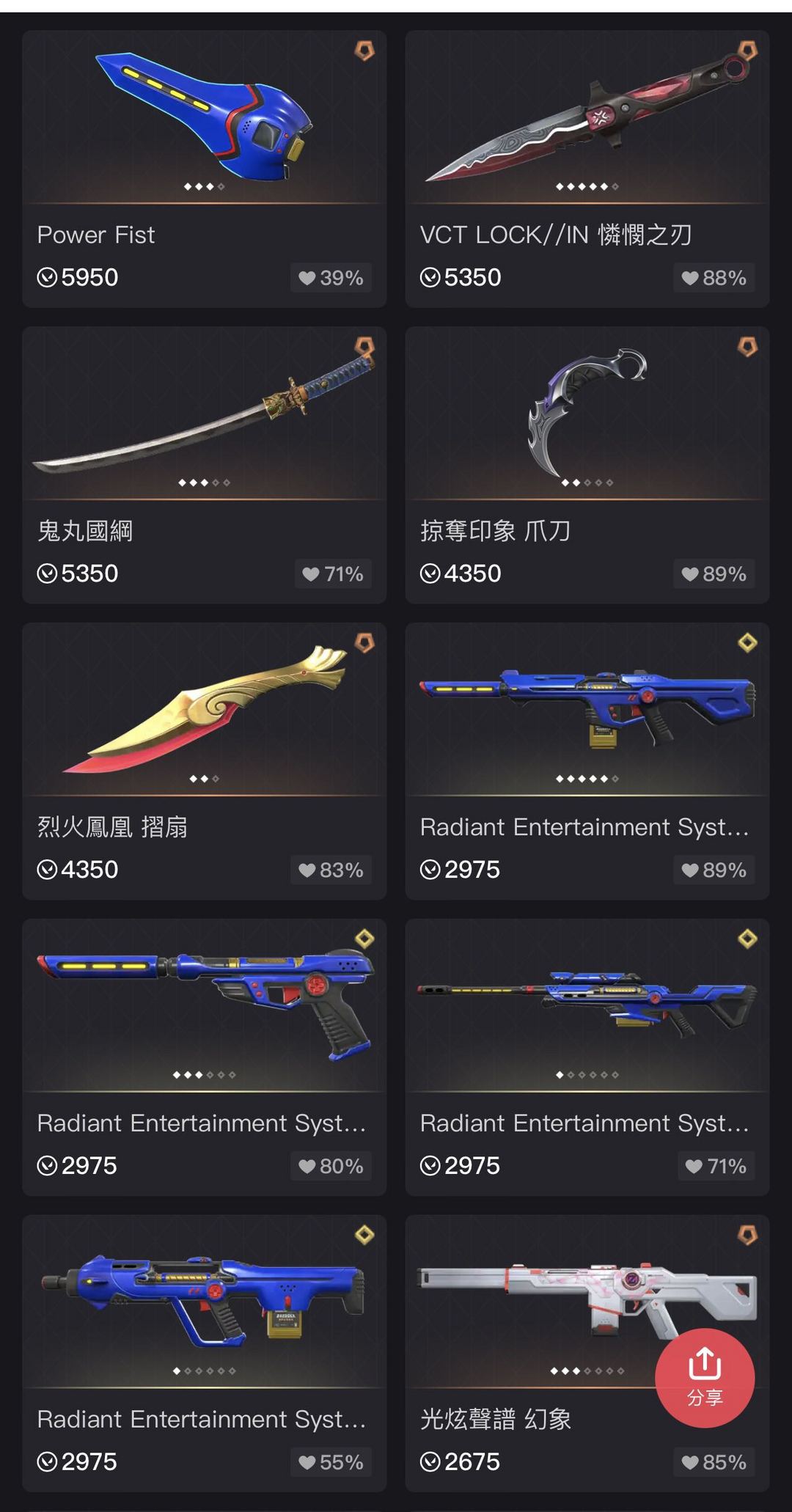Select variant dots under the 鬼丸國綱 katana
Viewport: 792px width, 1512px height.
click(x=205, y=482)
